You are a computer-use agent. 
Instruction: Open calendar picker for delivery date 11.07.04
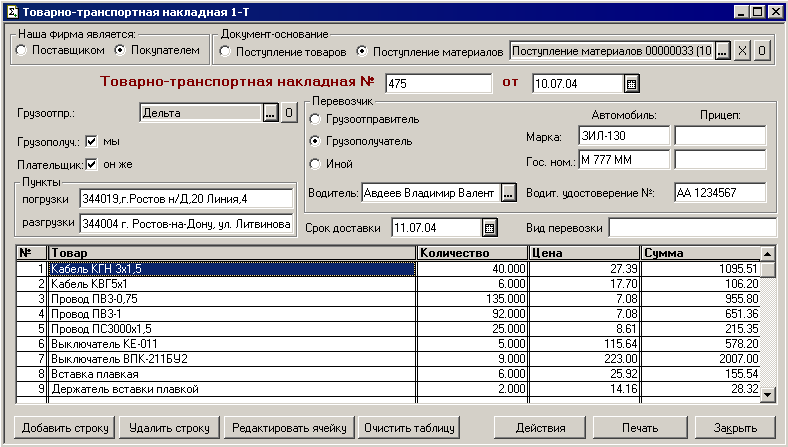(x=490, y=228)
